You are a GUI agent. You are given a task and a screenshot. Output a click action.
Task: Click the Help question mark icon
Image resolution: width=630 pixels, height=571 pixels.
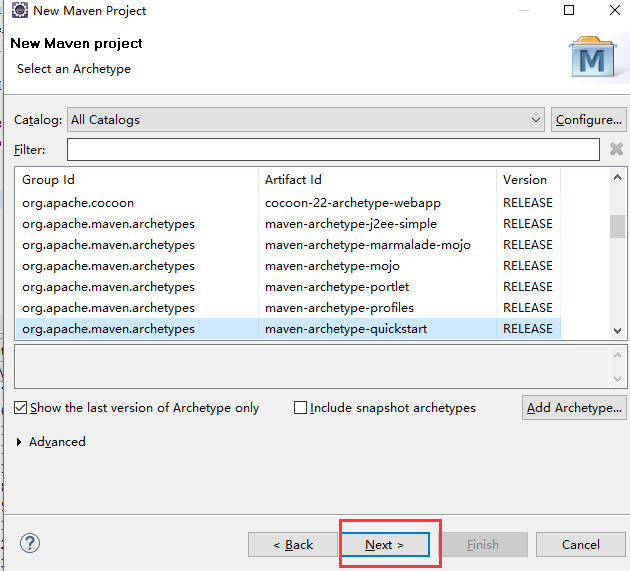pos(30,543)
